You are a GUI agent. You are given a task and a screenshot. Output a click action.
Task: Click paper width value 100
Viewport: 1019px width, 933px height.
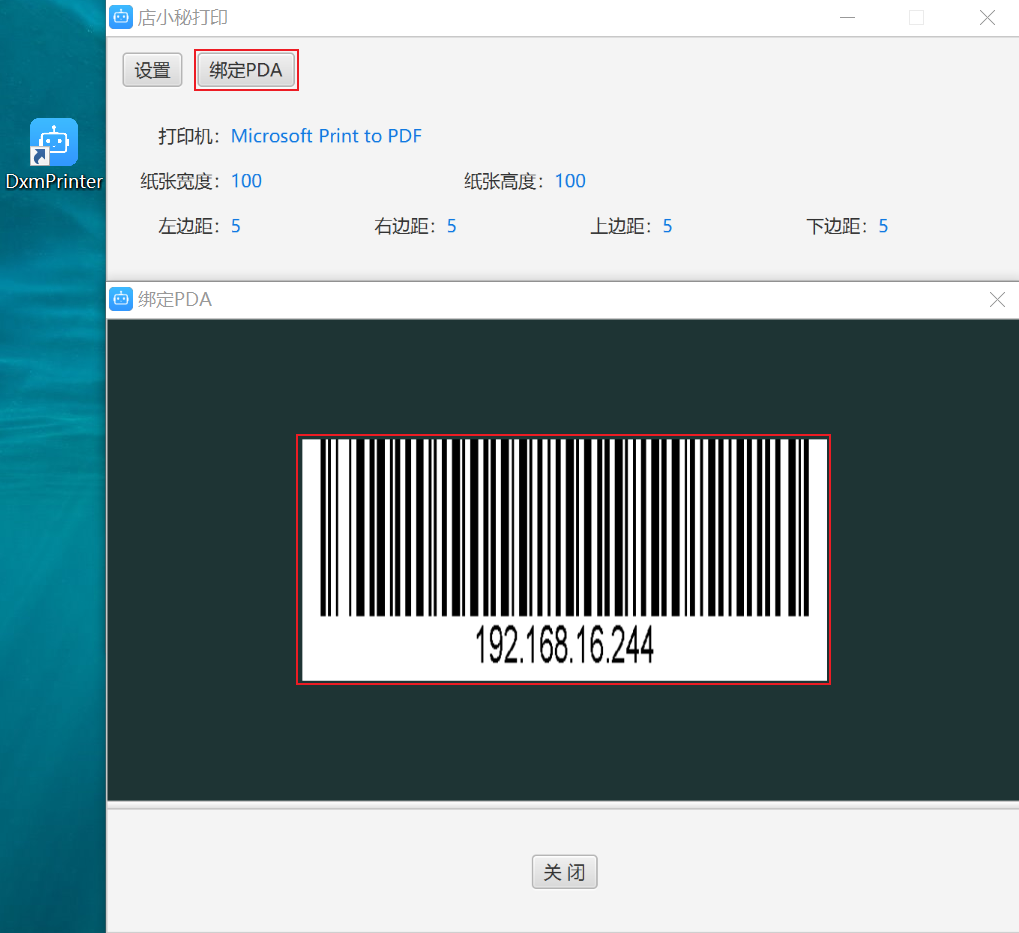[x=246, y=181]
